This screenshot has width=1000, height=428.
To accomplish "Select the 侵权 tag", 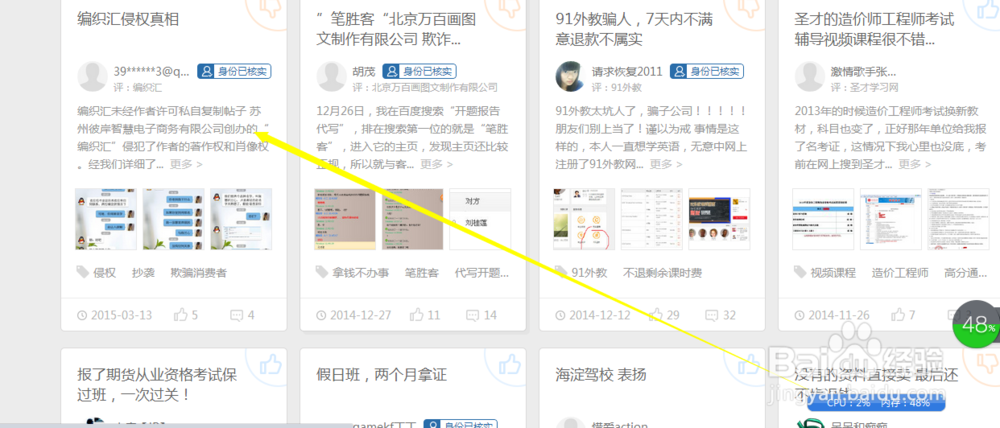I will [x=105, y=273].
